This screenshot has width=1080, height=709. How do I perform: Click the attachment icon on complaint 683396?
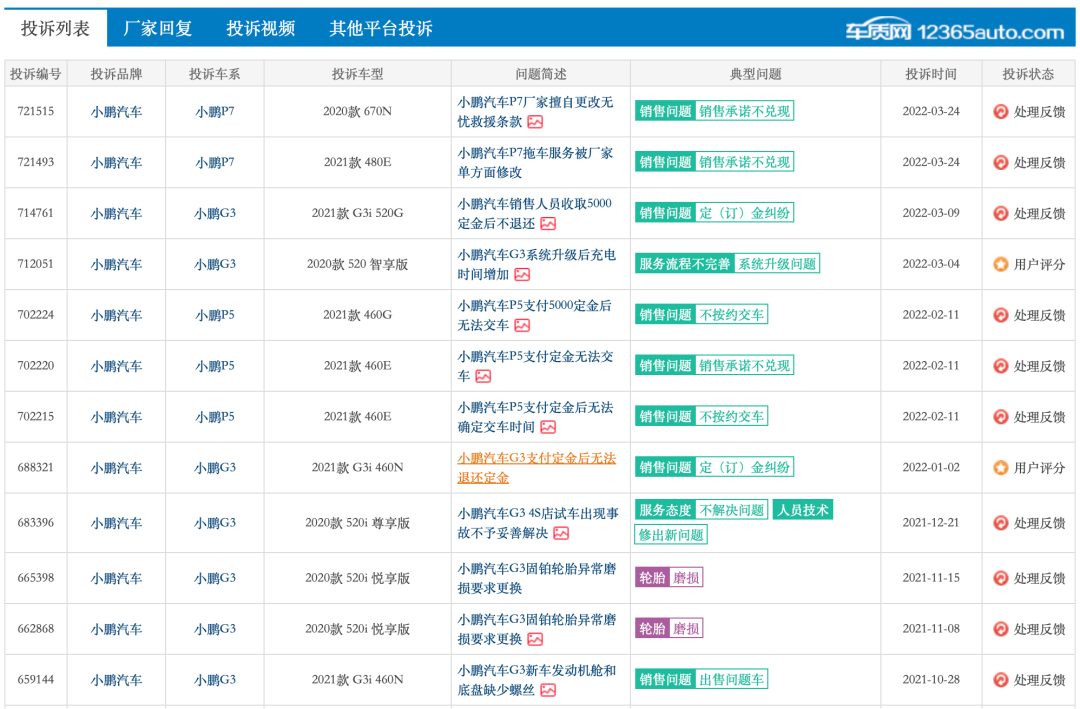coord(561,532)
